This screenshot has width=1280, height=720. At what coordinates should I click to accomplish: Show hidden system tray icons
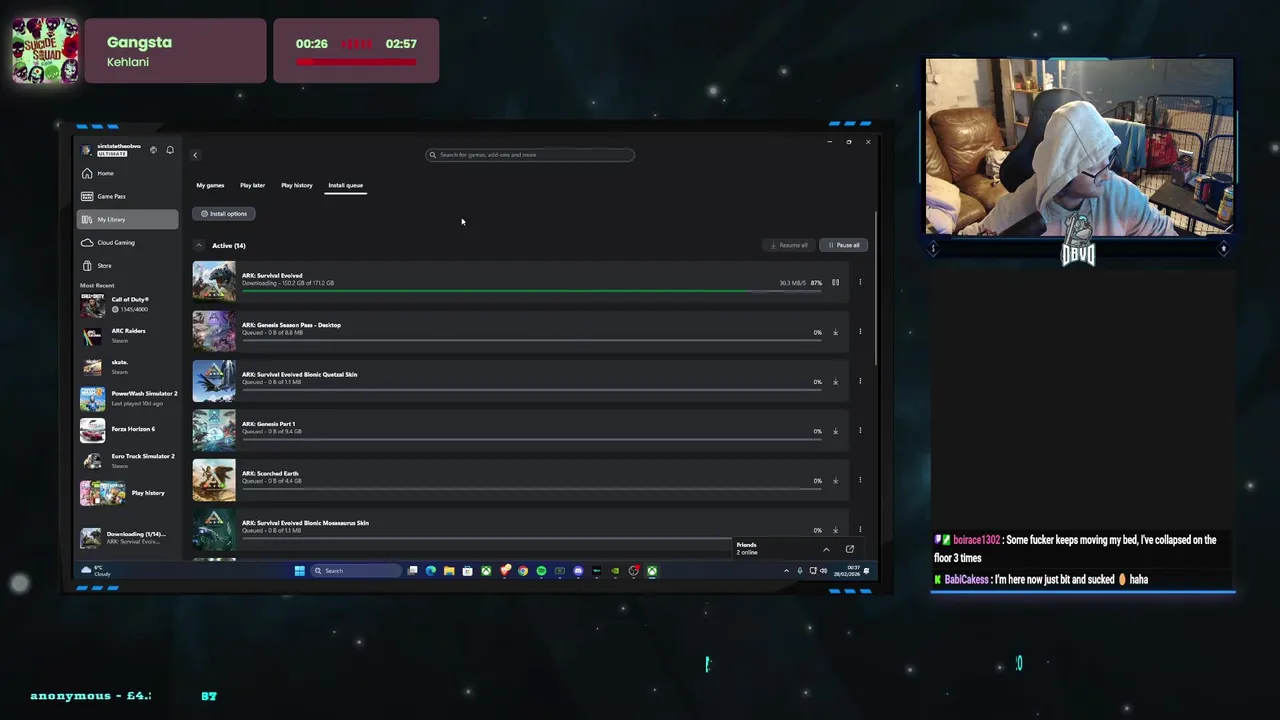point(786,571)
